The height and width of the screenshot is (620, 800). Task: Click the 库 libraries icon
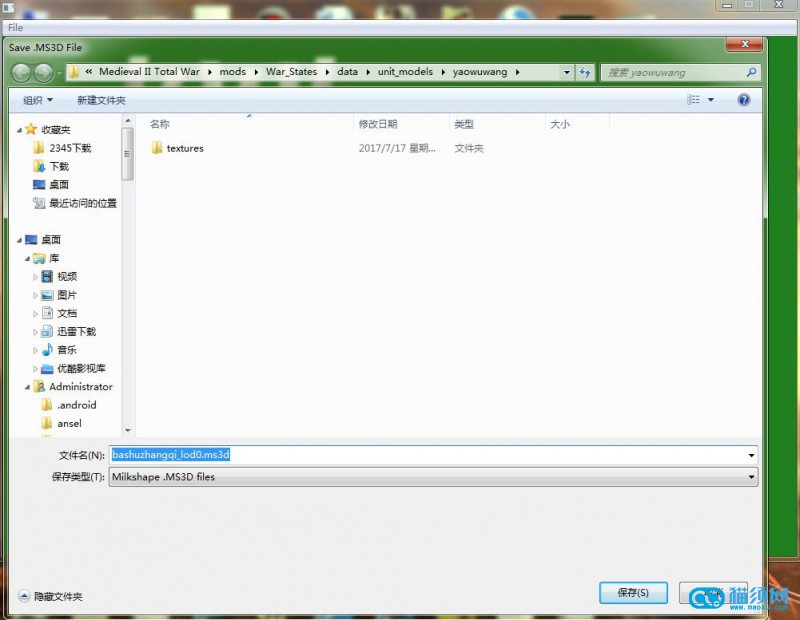39,258
